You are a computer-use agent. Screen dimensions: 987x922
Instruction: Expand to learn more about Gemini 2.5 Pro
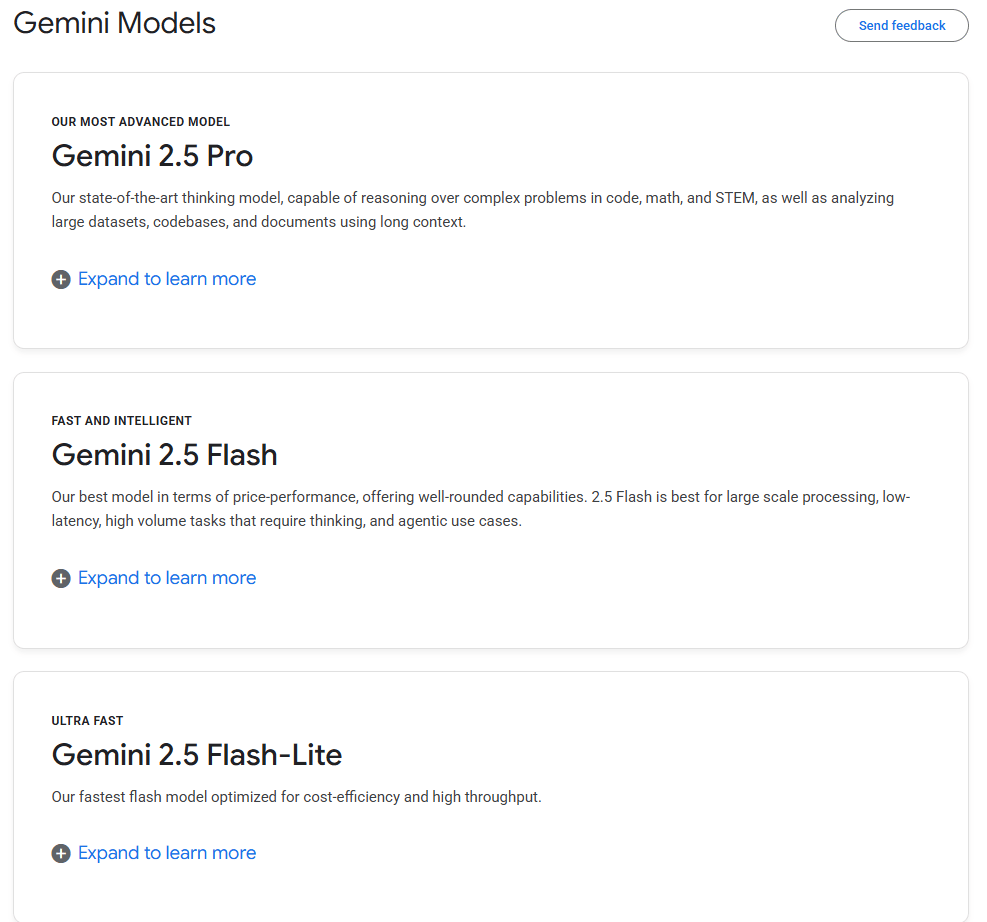click(x=167, y=279)
